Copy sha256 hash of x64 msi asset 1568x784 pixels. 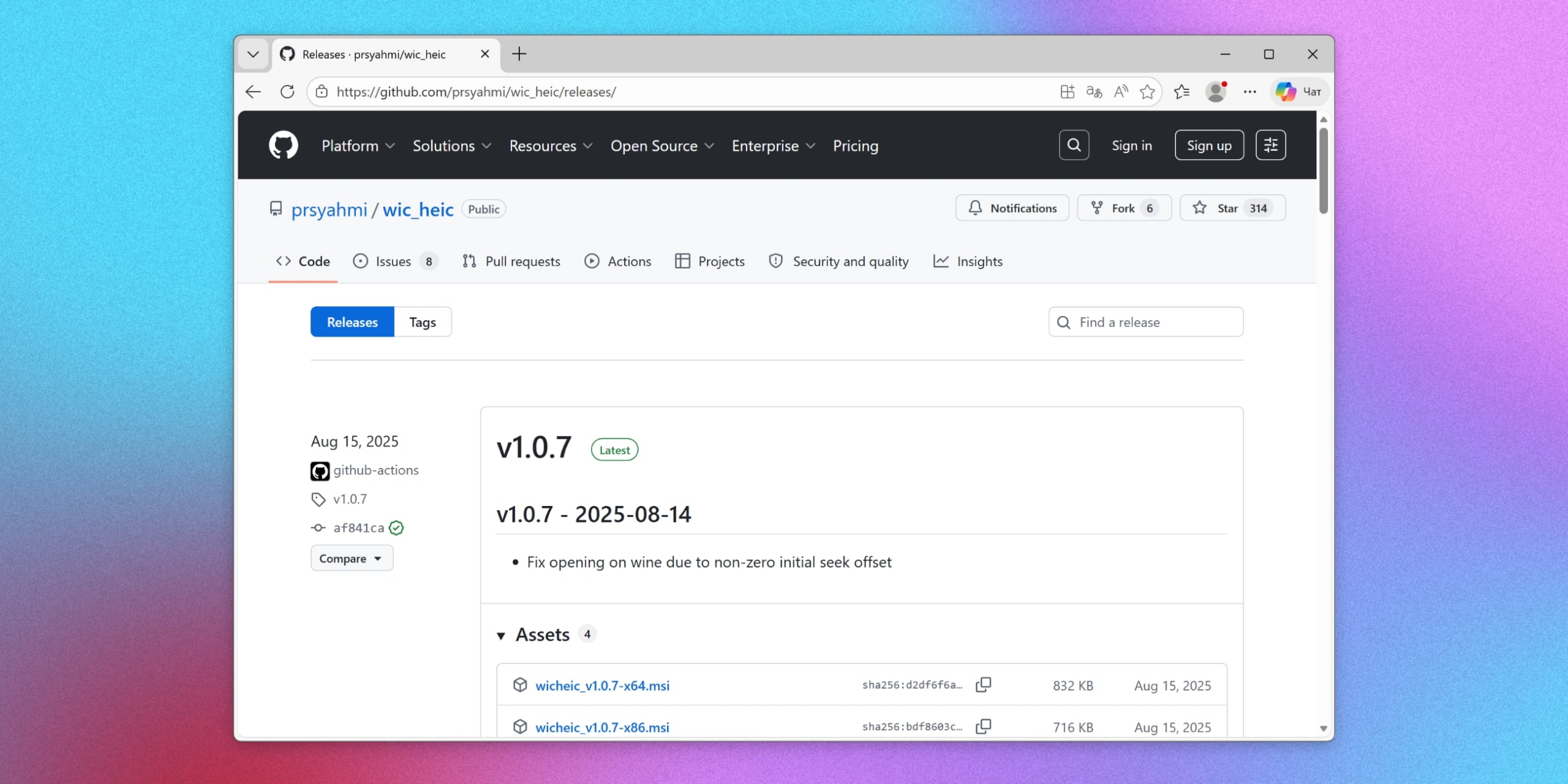click(984, 685)
